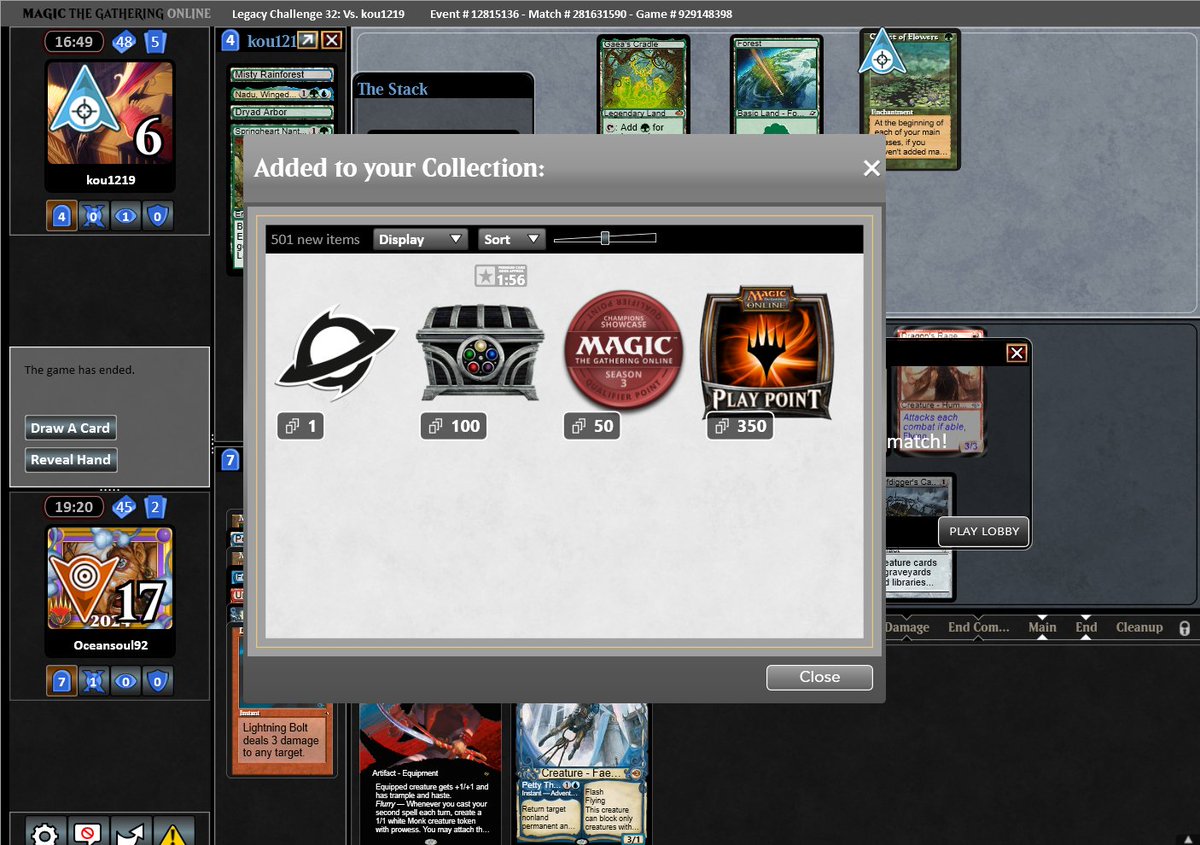Open kou1219's shield zone showing 0
1200x845 pixels.
click(157, 216)
